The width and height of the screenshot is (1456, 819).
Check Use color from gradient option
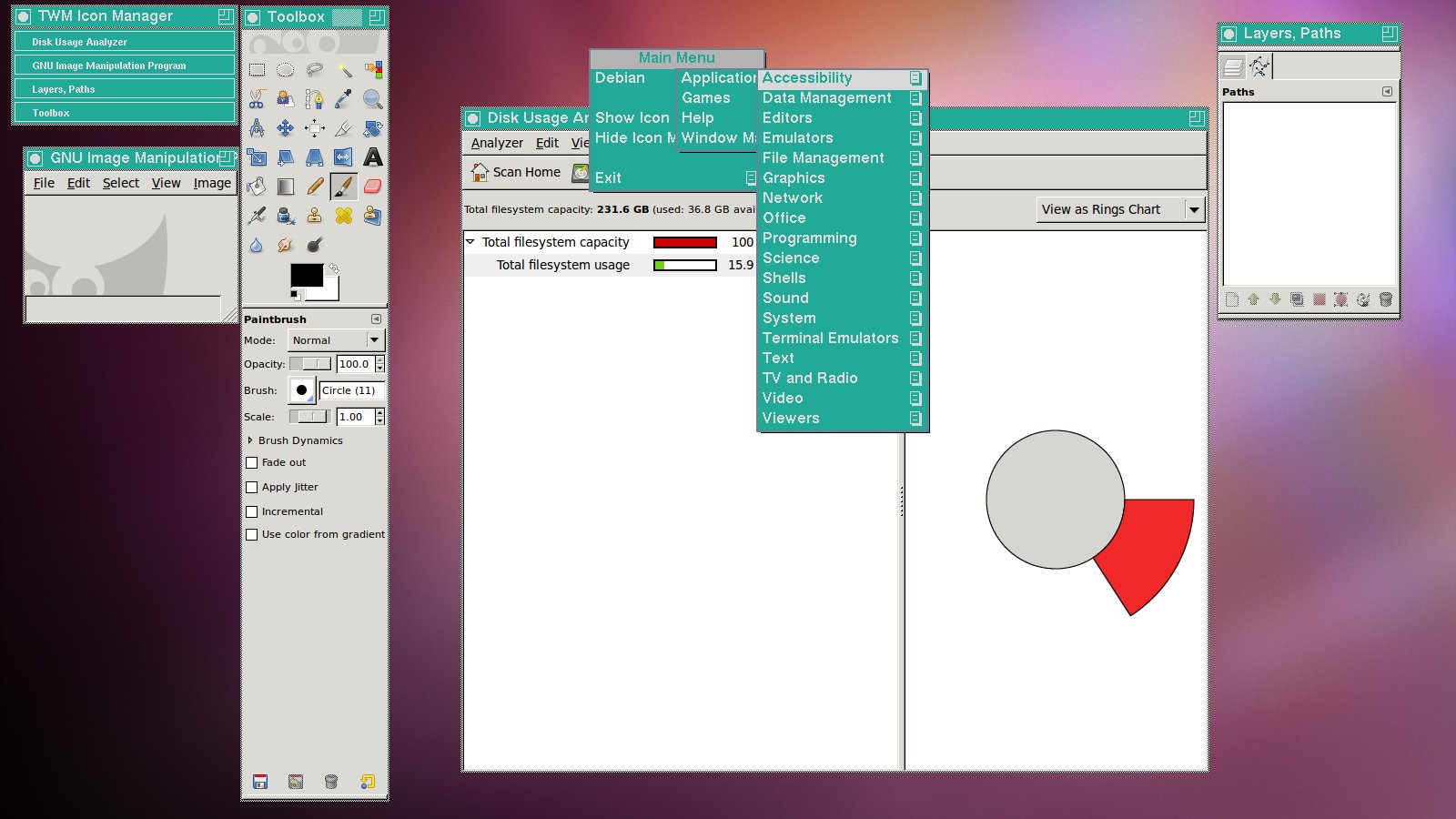click(252, 535)
